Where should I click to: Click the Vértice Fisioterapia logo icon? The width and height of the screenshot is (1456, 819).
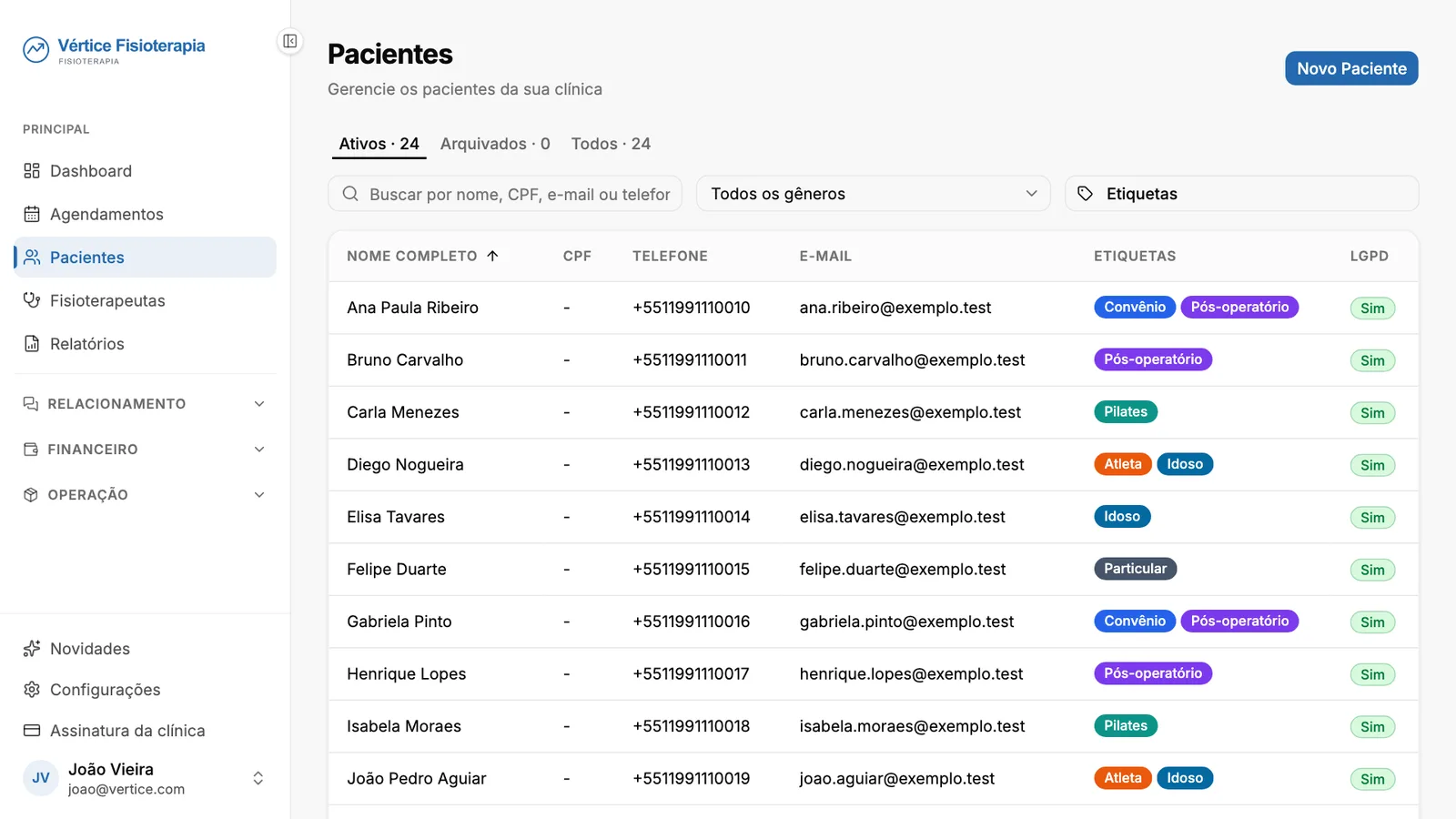point(36,50)
